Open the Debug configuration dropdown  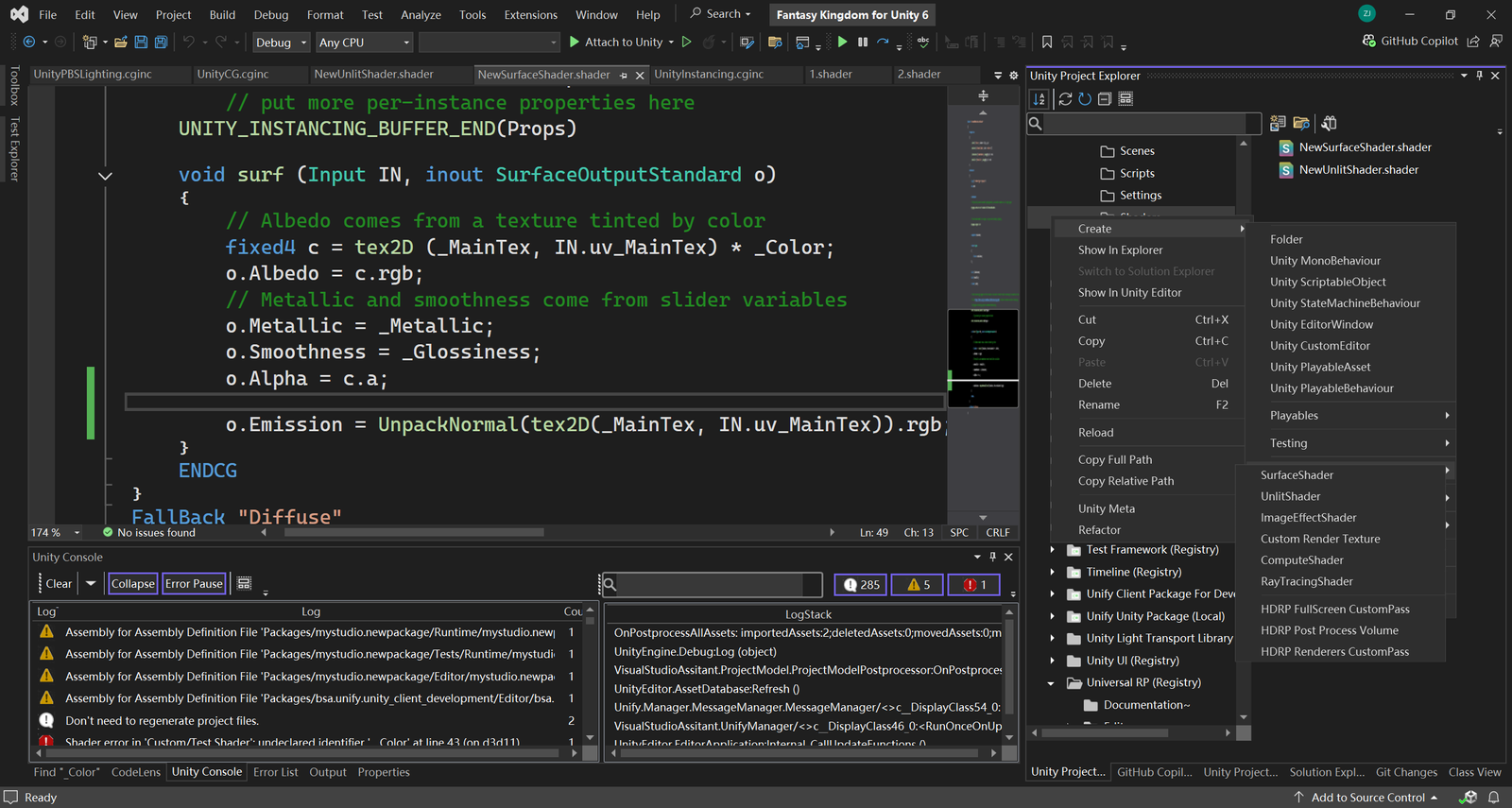[281, 43]
